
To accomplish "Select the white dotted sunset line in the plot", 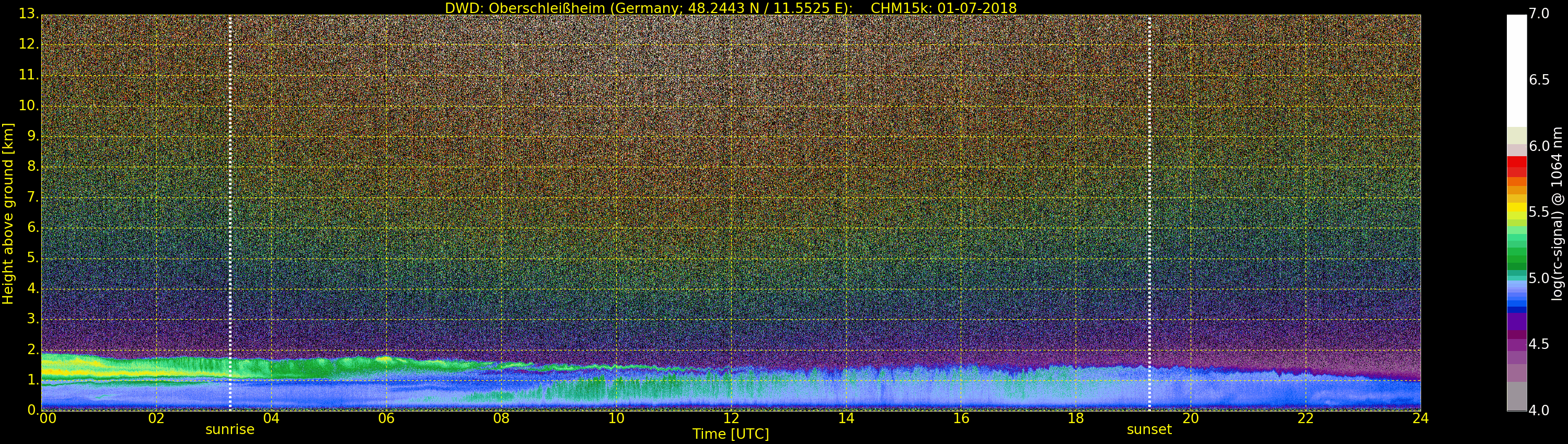I will (x=1149, y=212).
